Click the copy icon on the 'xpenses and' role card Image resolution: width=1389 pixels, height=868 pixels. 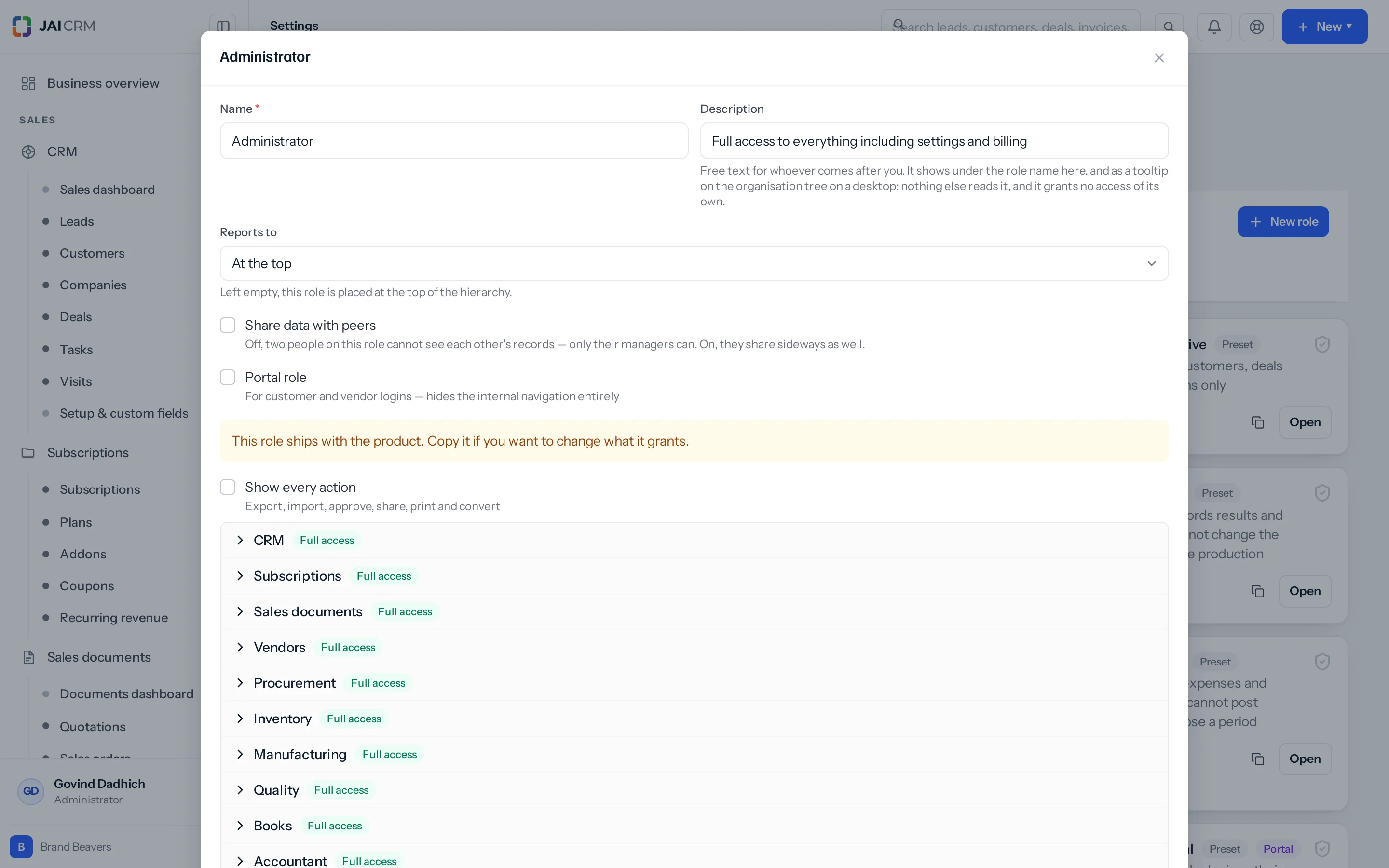point(1257,759)
